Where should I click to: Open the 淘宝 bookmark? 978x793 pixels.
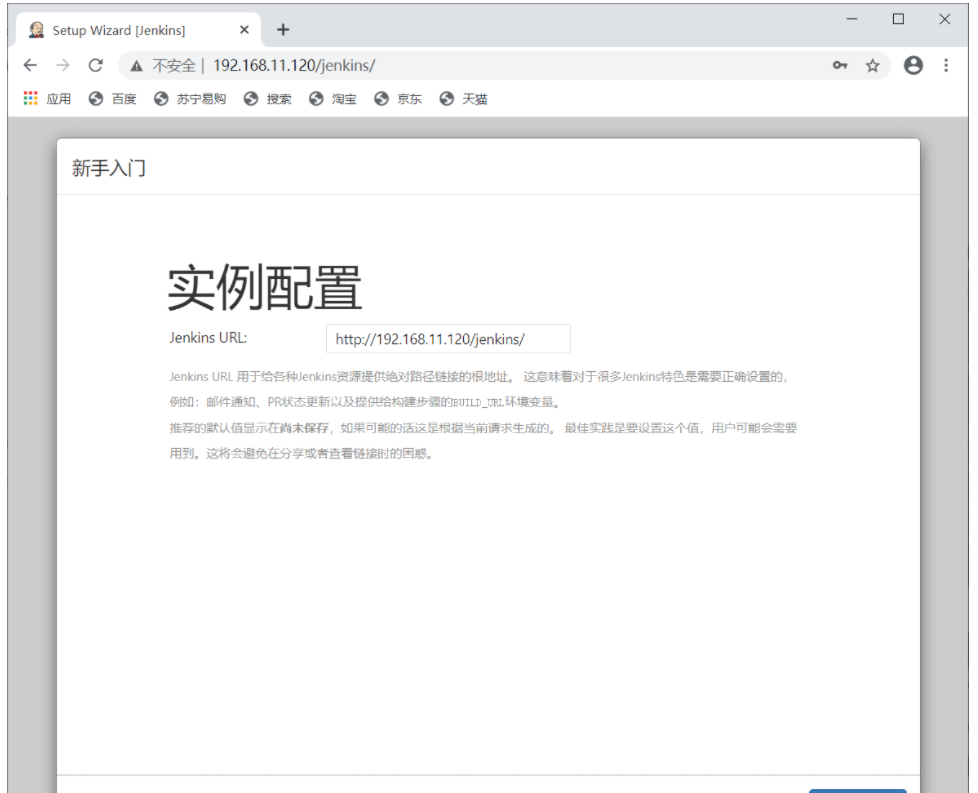(x=333, y=99)
